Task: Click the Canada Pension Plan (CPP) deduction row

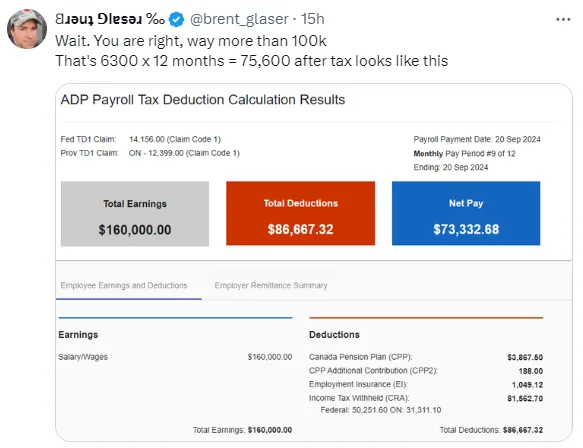Action: point(426,357)
